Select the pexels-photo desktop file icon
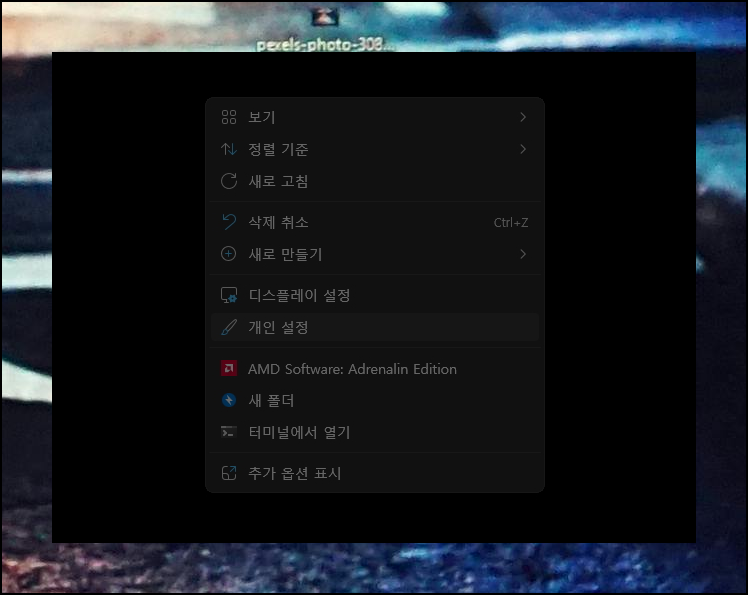This screenshot has width=748, height=595. 325,17
